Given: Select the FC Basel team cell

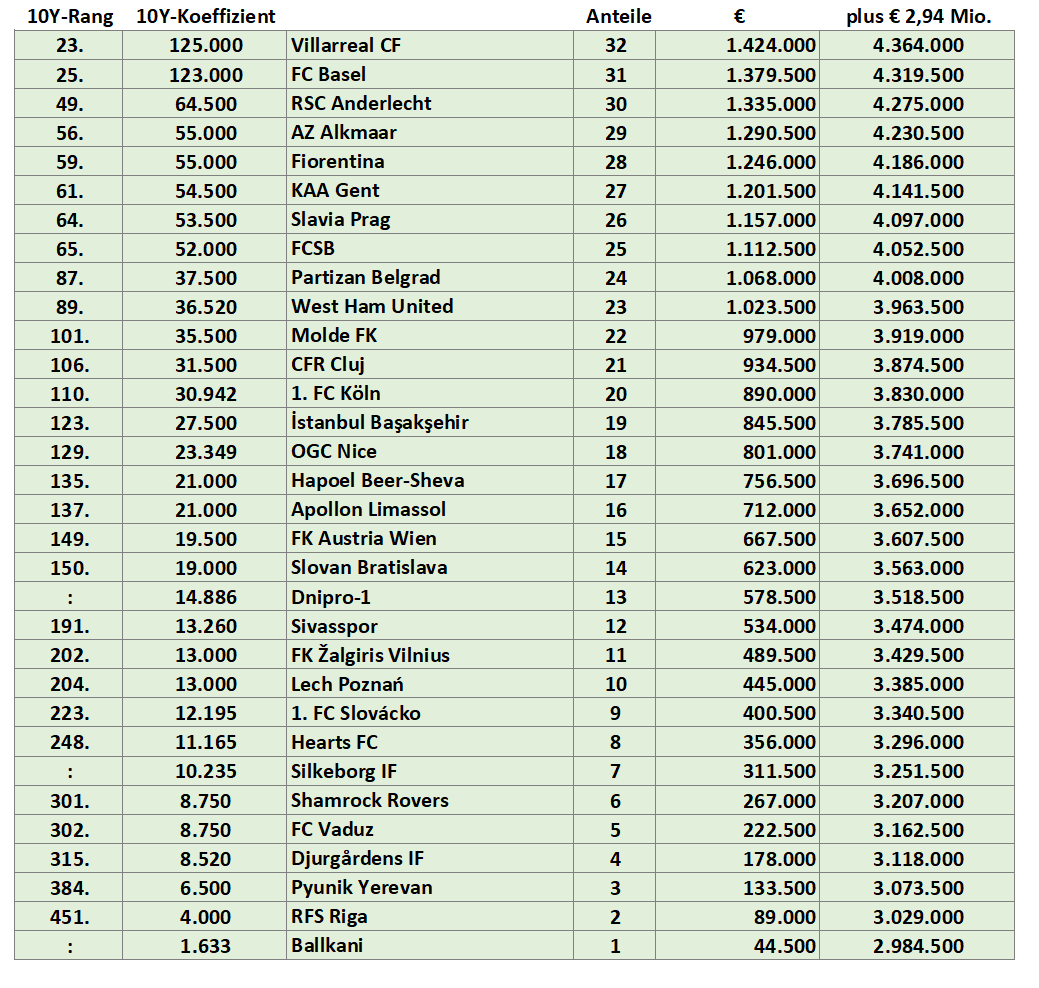Looking at the screenshot, I should (x=430, y=74).
